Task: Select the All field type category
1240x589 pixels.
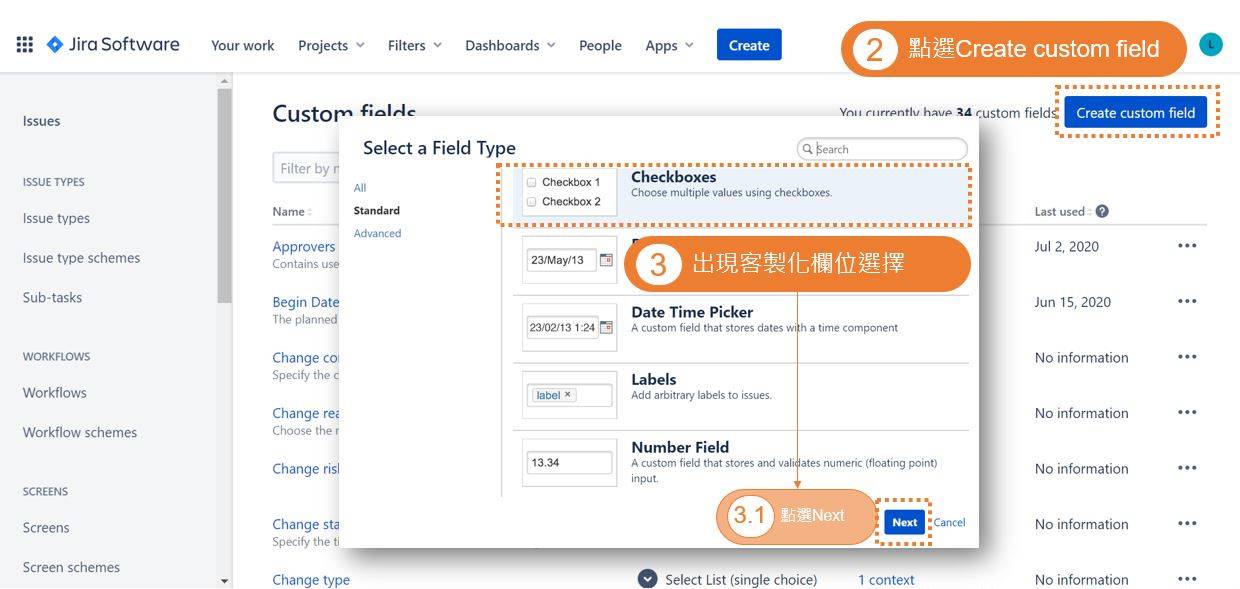Action: click(360, 187)
